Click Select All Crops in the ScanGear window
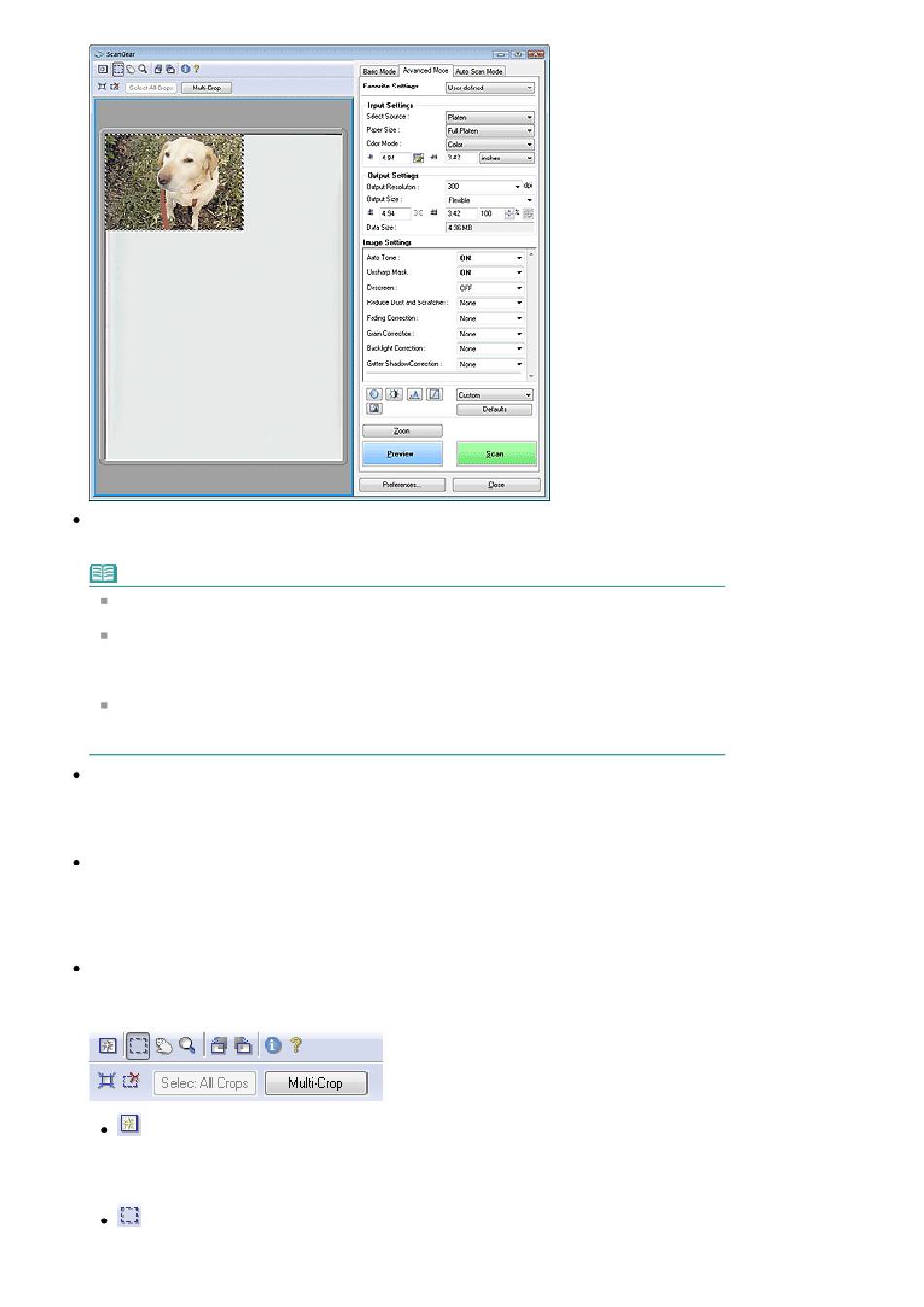 (151, 88)
